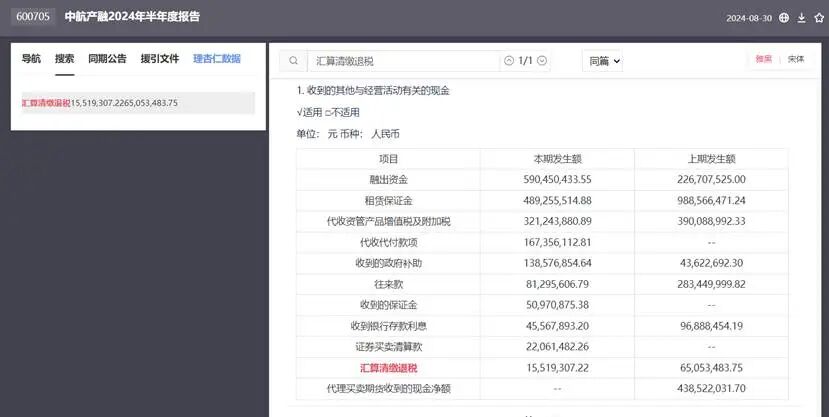Click the 融出资金 row label
This screenshot has height=417, width=829.
pyautogui.click(x=388, y=180)
